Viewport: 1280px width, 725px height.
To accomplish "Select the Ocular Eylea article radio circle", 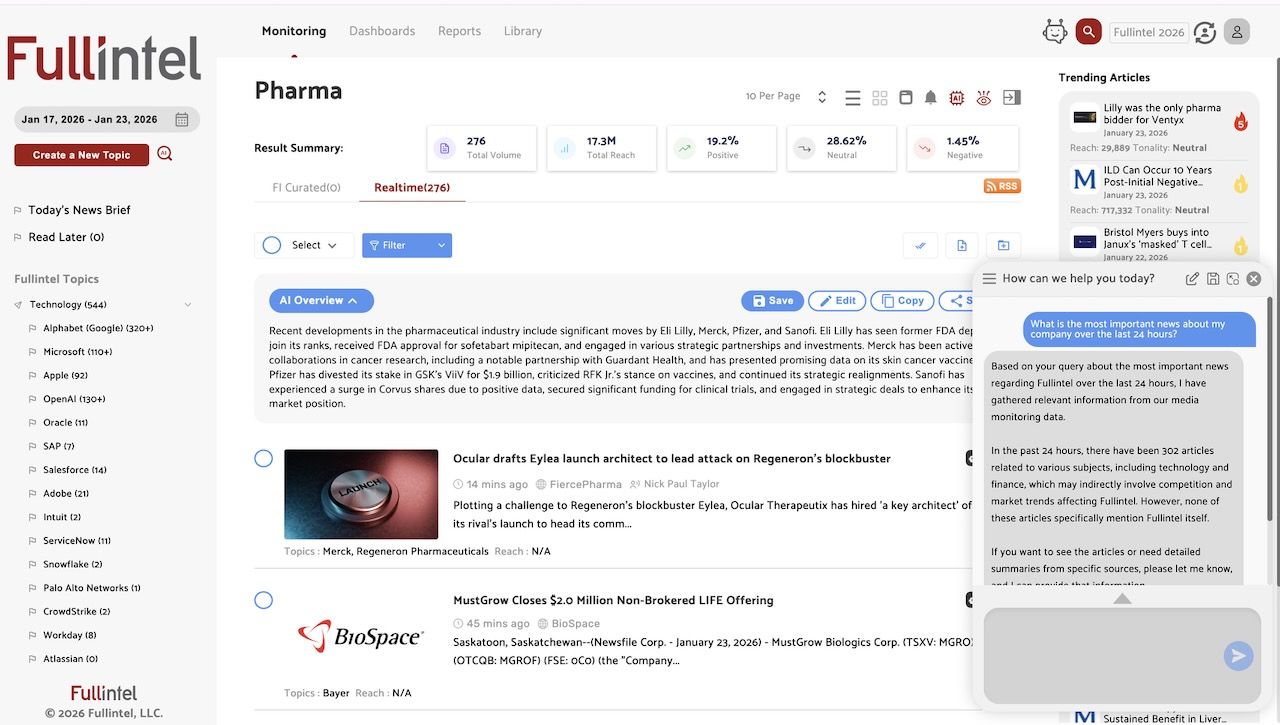I will [263, 458].
